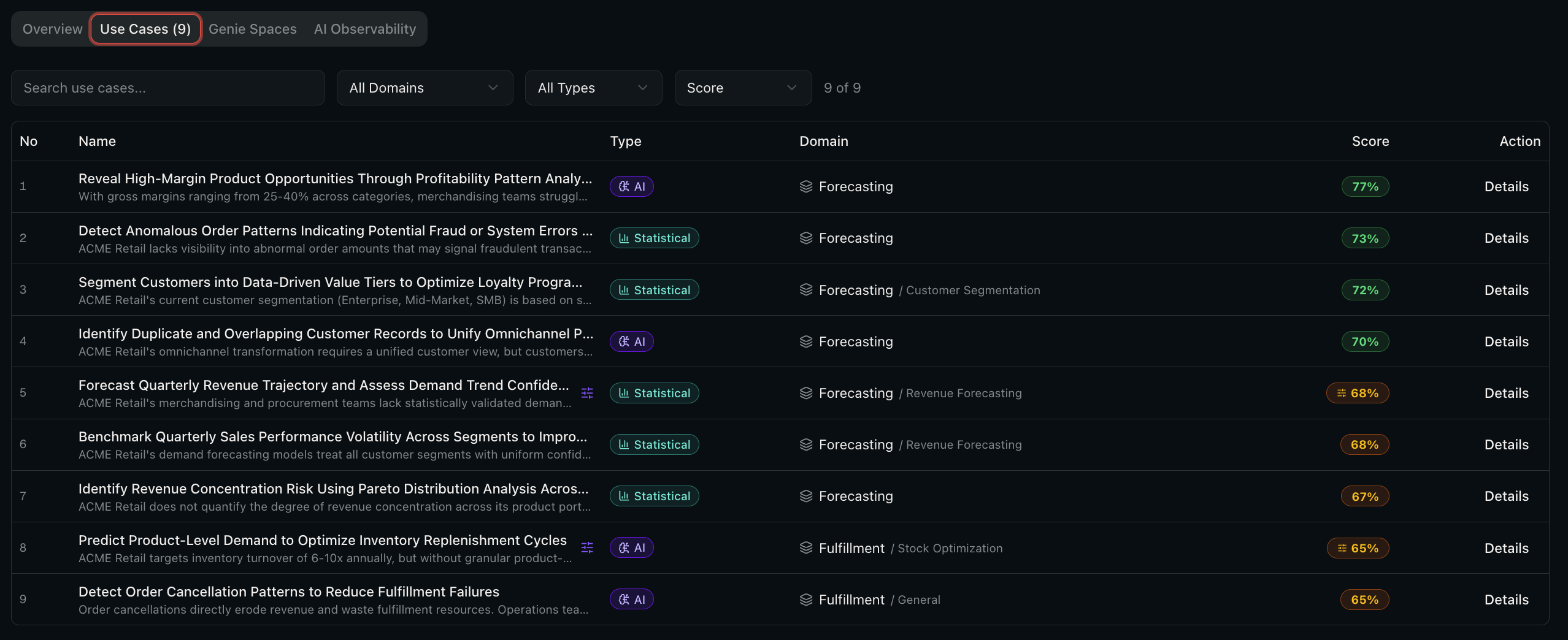Click the Statistical badge for Revenue Concentration Risk
This screenshot has width=1568, height=640.
tap(655, 496)
